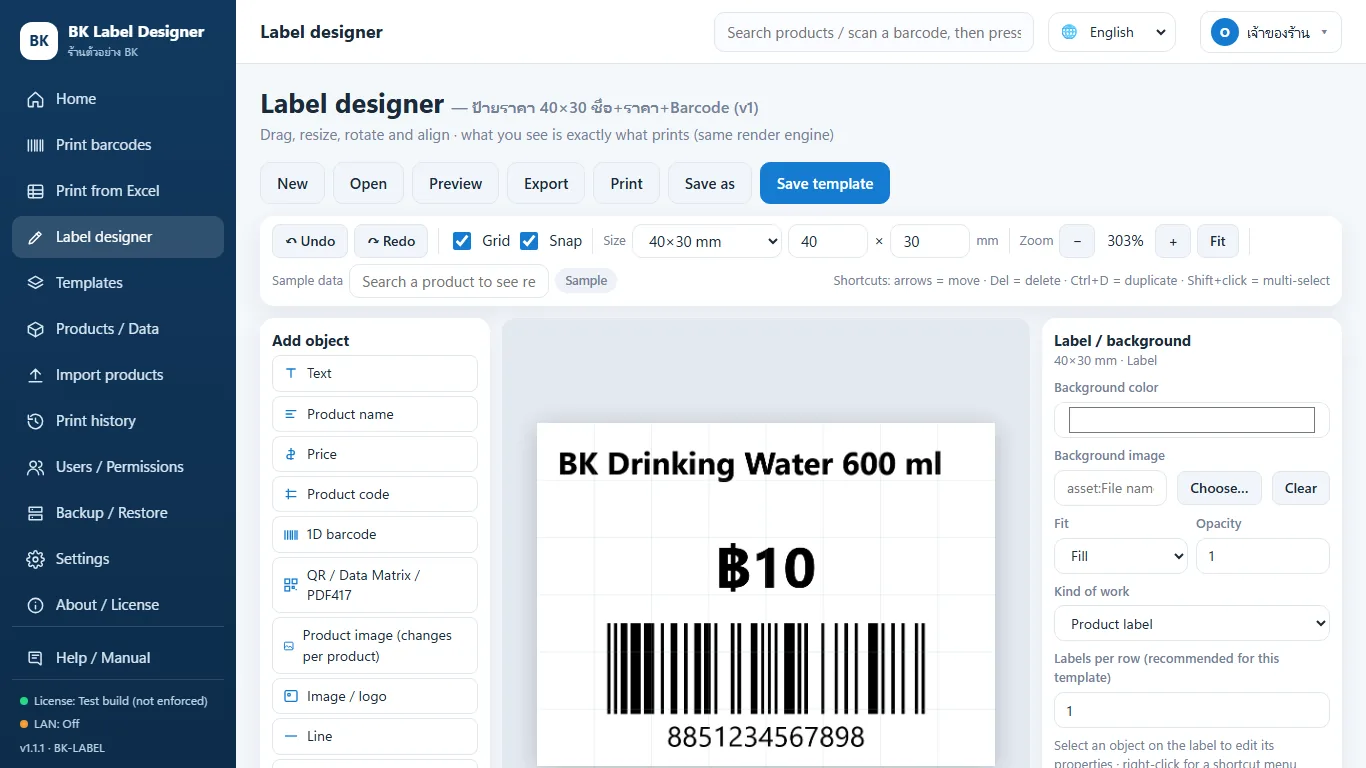Click the Home house icon

coord(36,99)
